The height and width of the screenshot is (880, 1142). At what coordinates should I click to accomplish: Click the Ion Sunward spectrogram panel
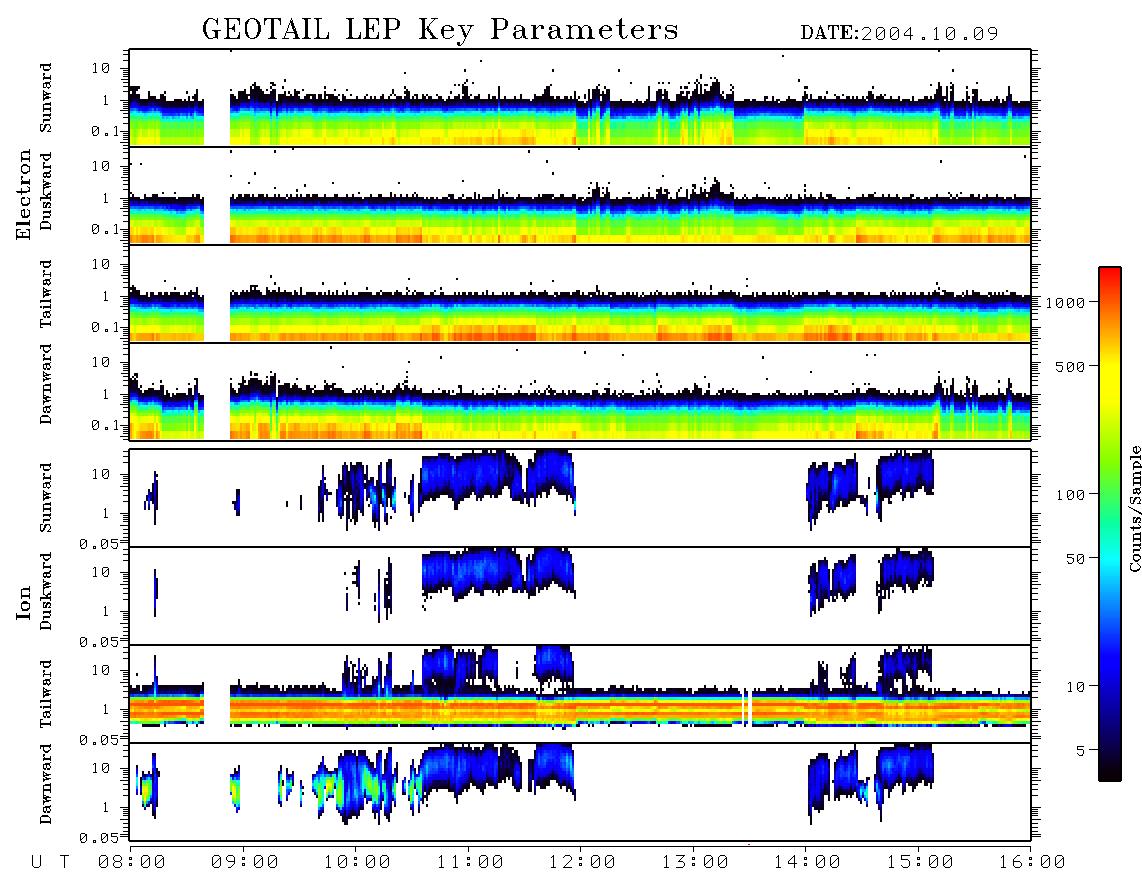pyautogui.click(x=580, y=498)
